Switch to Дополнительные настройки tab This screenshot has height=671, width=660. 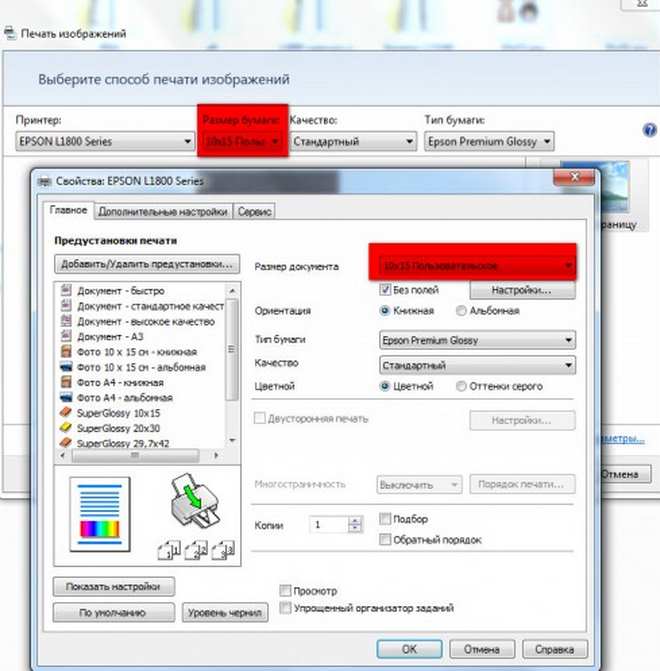(163, 211)
